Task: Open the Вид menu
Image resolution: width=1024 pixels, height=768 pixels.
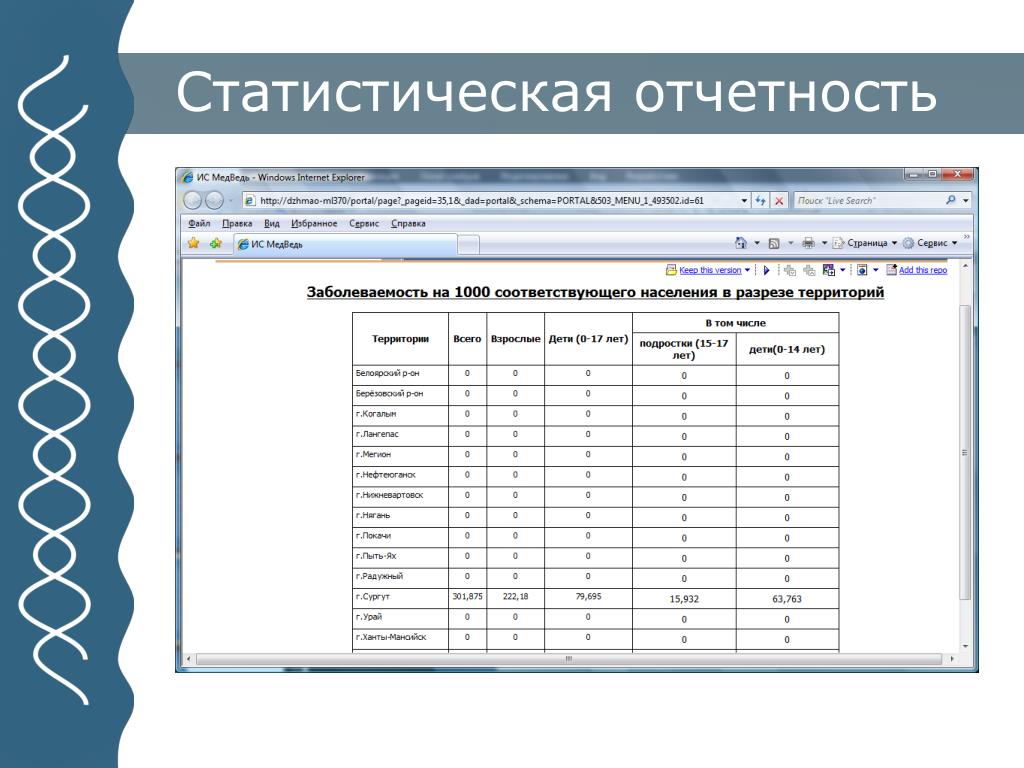Action: tap(272, 223)
